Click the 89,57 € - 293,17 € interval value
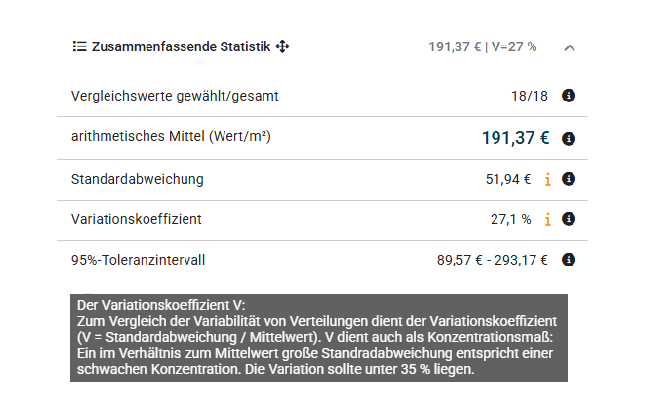668x418 pixels. click(492, 260)
